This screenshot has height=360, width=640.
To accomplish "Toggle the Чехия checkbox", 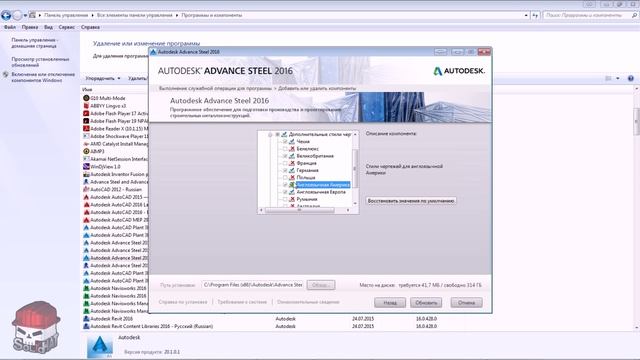I will click(285, 142).
